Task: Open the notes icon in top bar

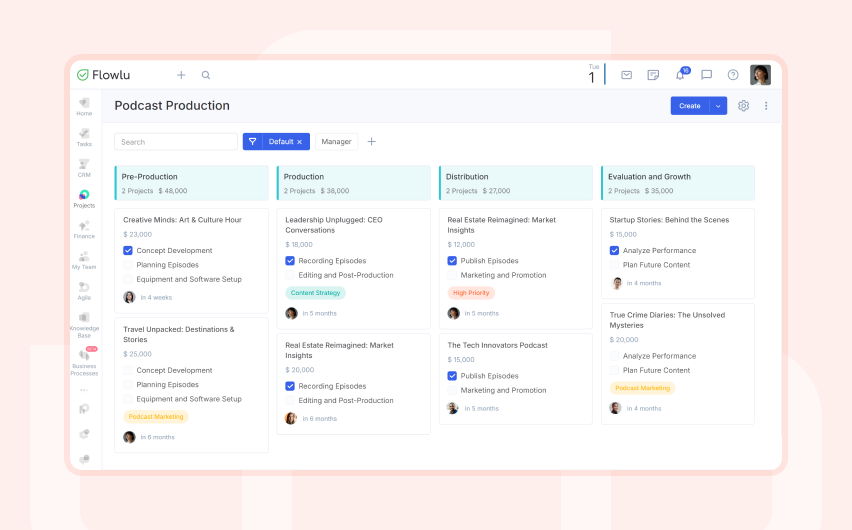Action: pyautogui.click(x=653, y=75)
